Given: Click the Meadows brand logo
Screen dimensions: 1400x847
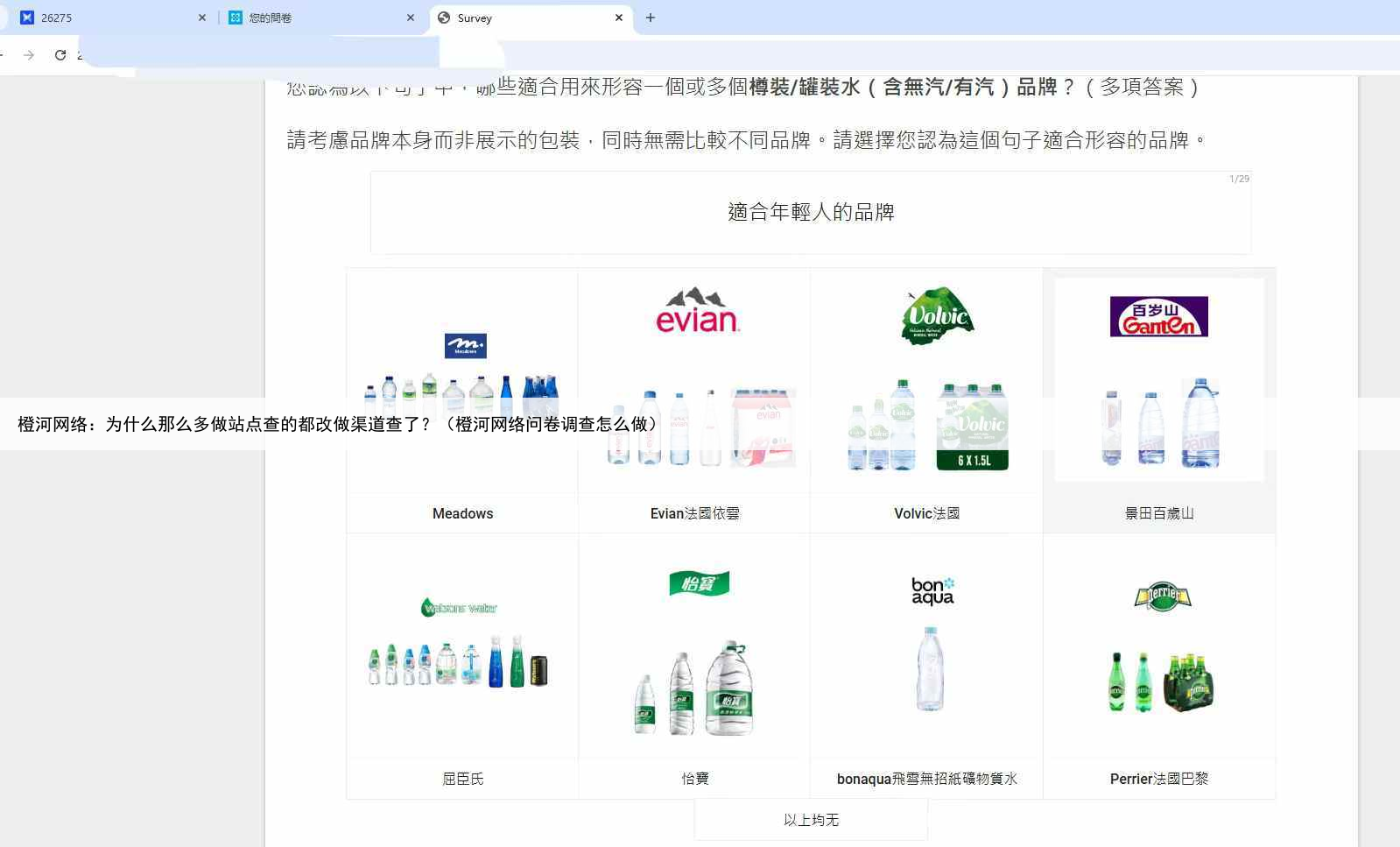Looking at the screenshot, I should [x=465, y=346].
